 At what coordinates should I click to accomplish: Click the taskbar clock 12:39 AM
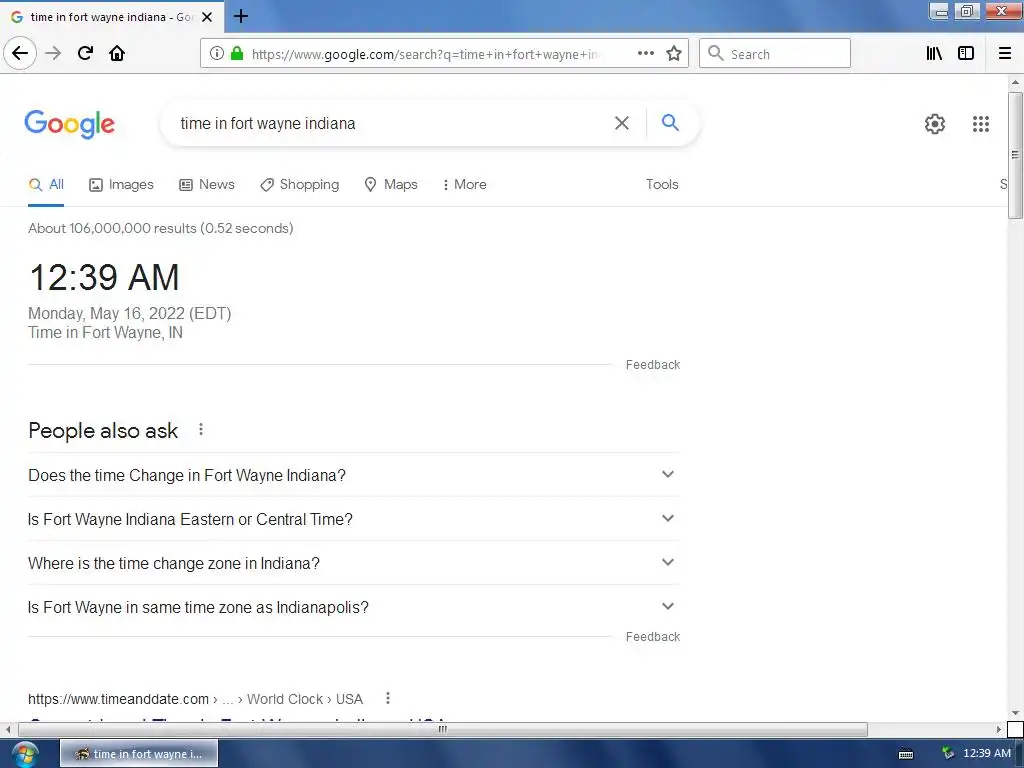point(987,754)
